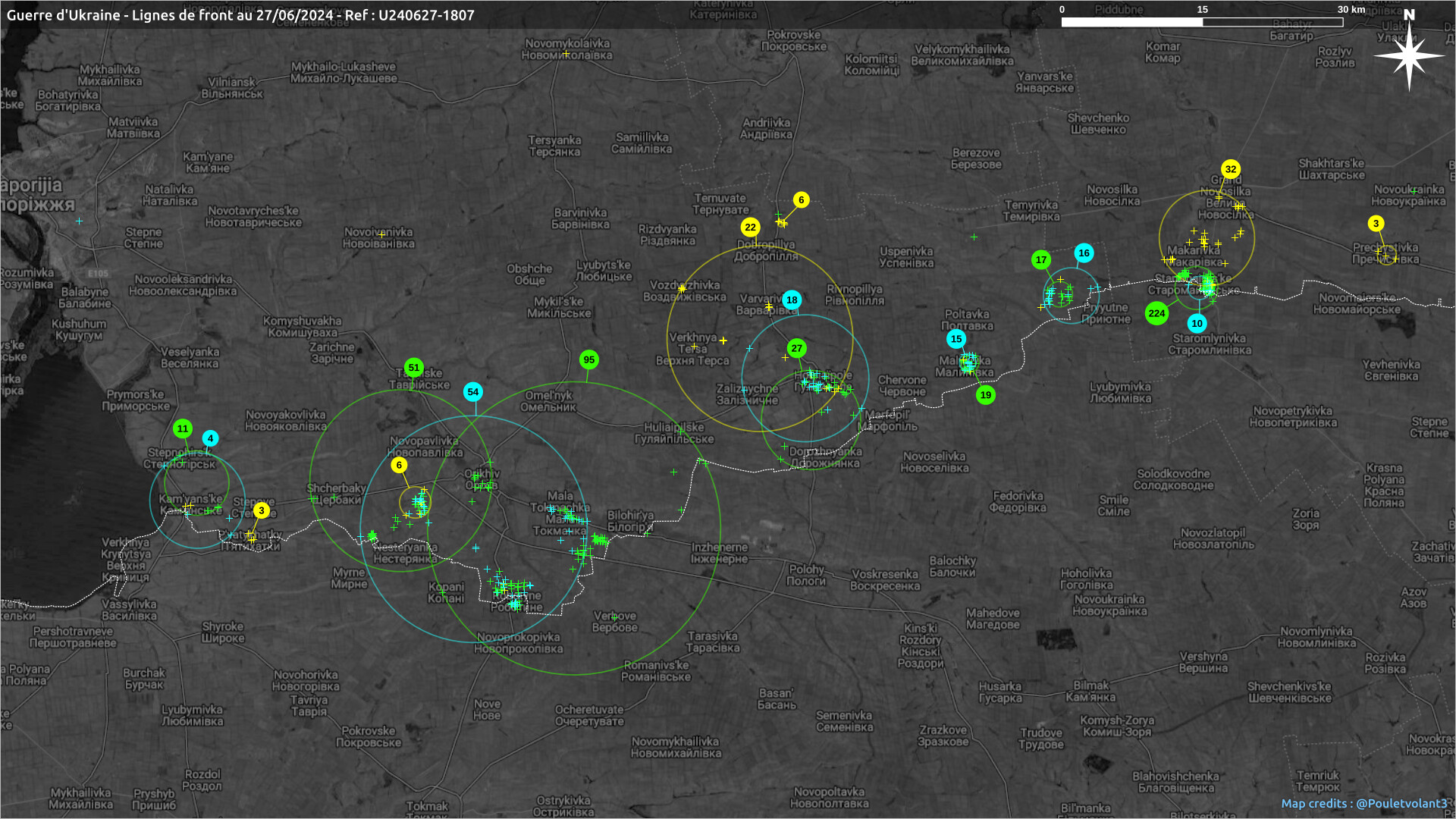Click the green 95 marker bubble
This screenshot has width=1456, height=819.
(589, 360)
